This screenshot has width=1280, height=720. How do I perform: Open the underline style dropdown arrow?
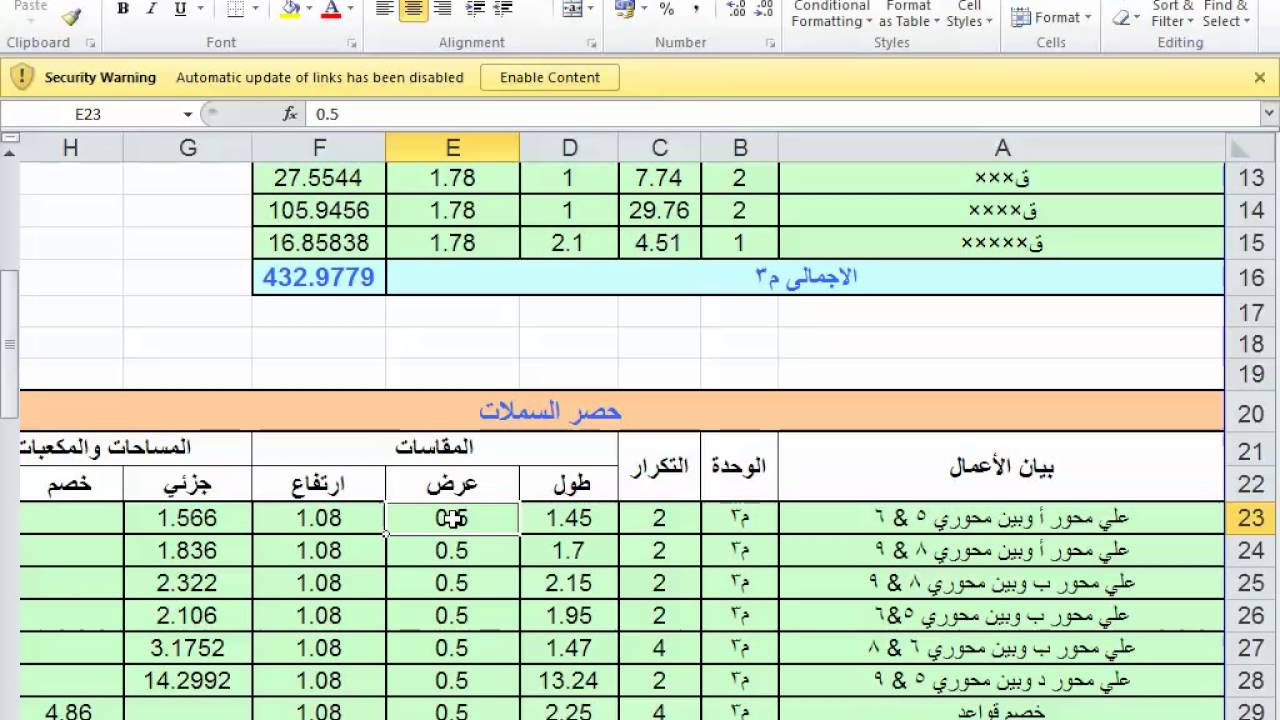point(200,9)
